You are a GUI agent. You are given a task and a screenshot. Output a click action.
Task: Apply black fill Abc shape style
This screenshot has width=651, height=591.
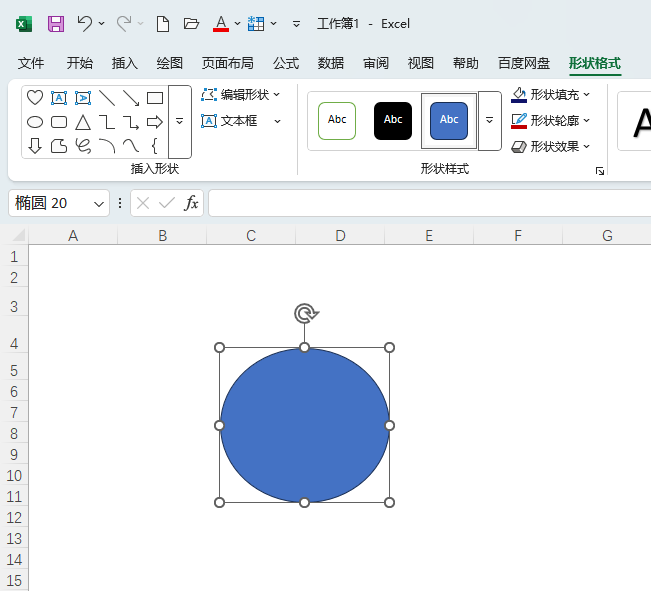pyautogui.click(x=393, y=120)
